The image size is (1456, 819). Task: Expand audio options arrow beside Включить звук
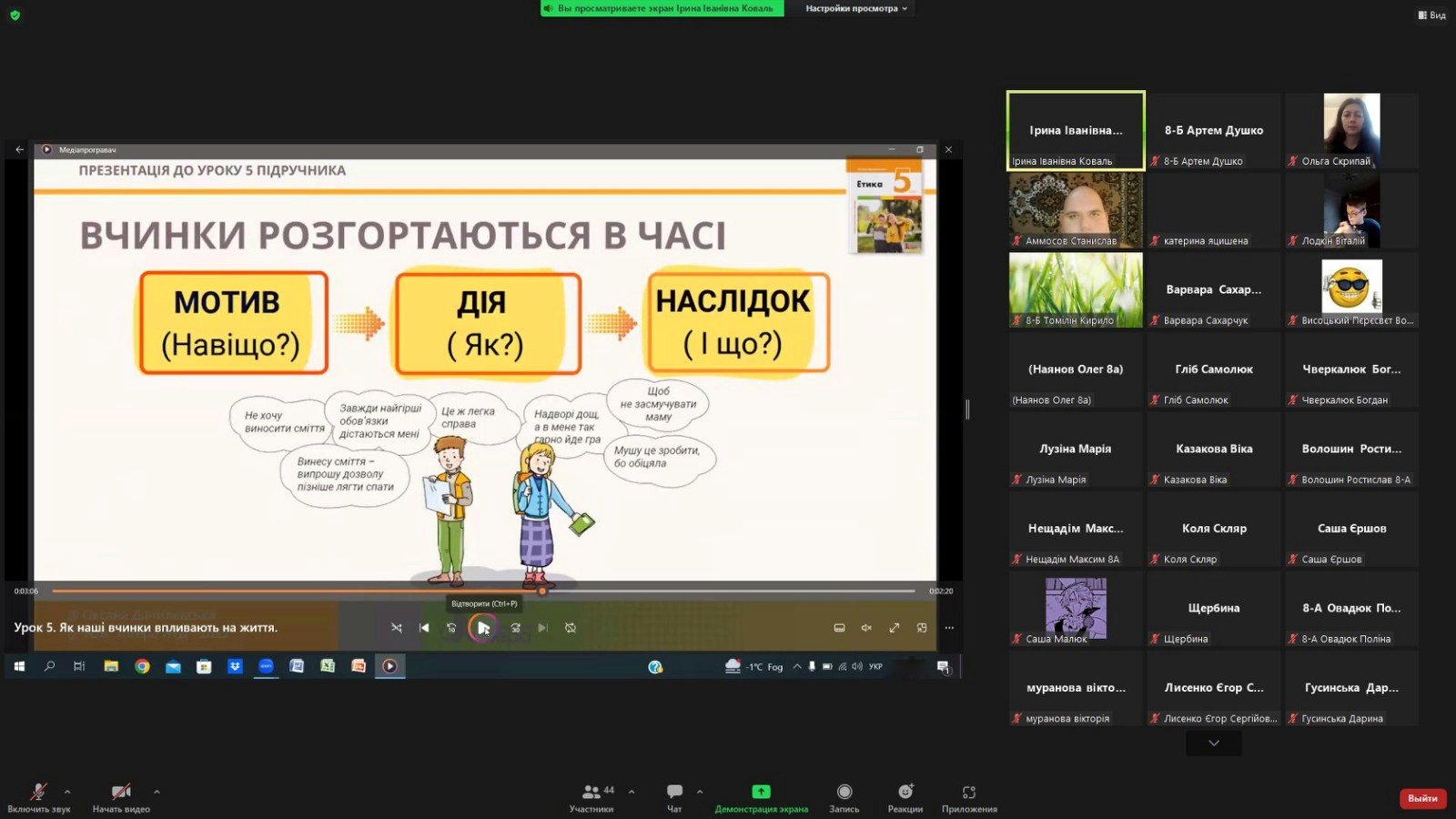click(67, 792)
